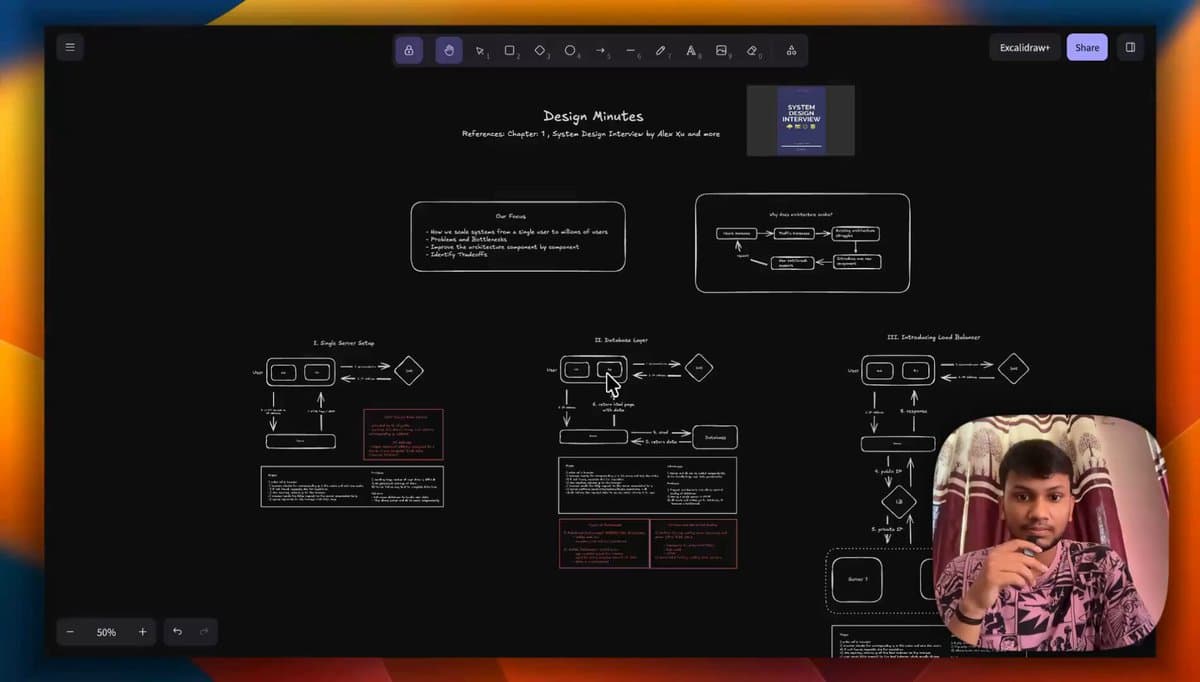Select the Text tool
Screen dimensions: 1200x682
(x=691, y=50)
